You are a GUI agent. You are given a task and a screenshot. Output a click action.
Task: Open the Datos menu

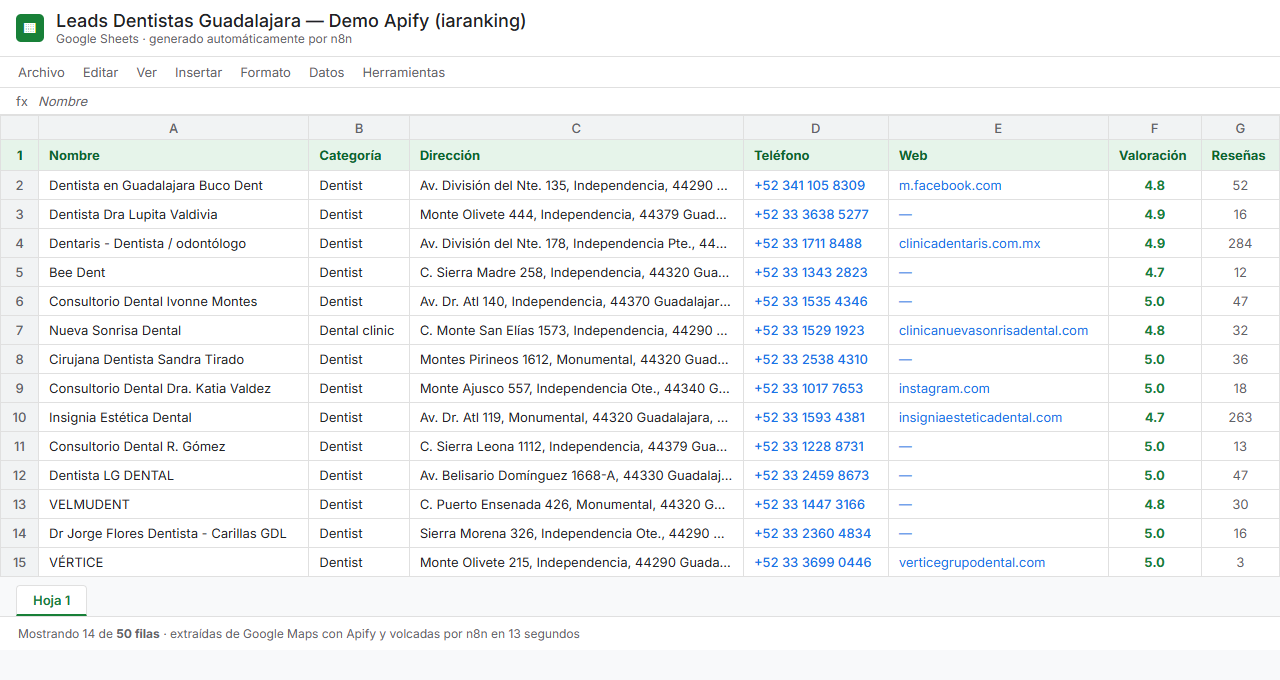pos(326,72)
